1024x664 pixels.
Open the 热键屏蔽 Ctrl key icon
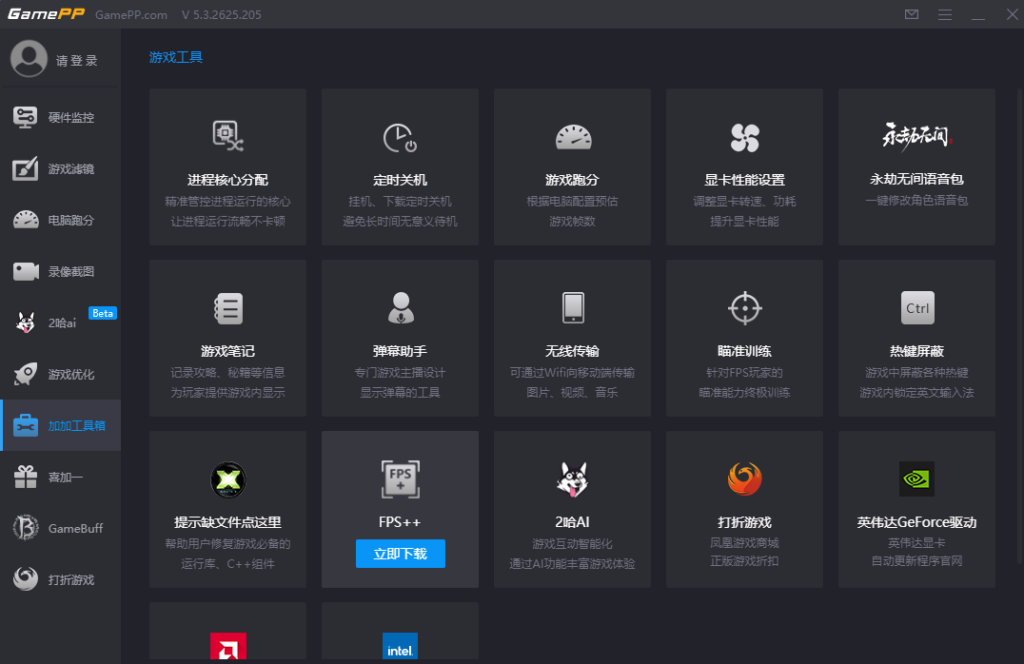point(917,308)
